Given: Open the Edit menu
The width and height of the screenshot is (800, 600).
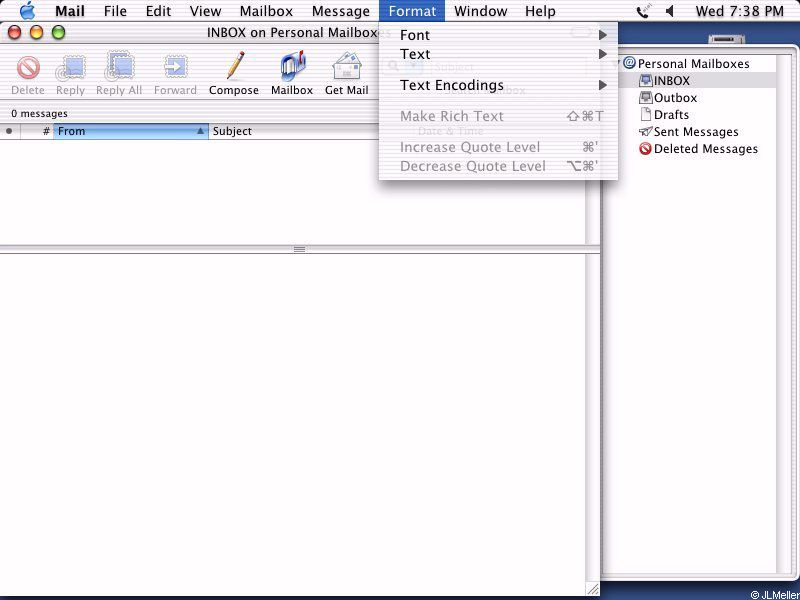Looking at the screenshot, I should (x=158, y=11).
